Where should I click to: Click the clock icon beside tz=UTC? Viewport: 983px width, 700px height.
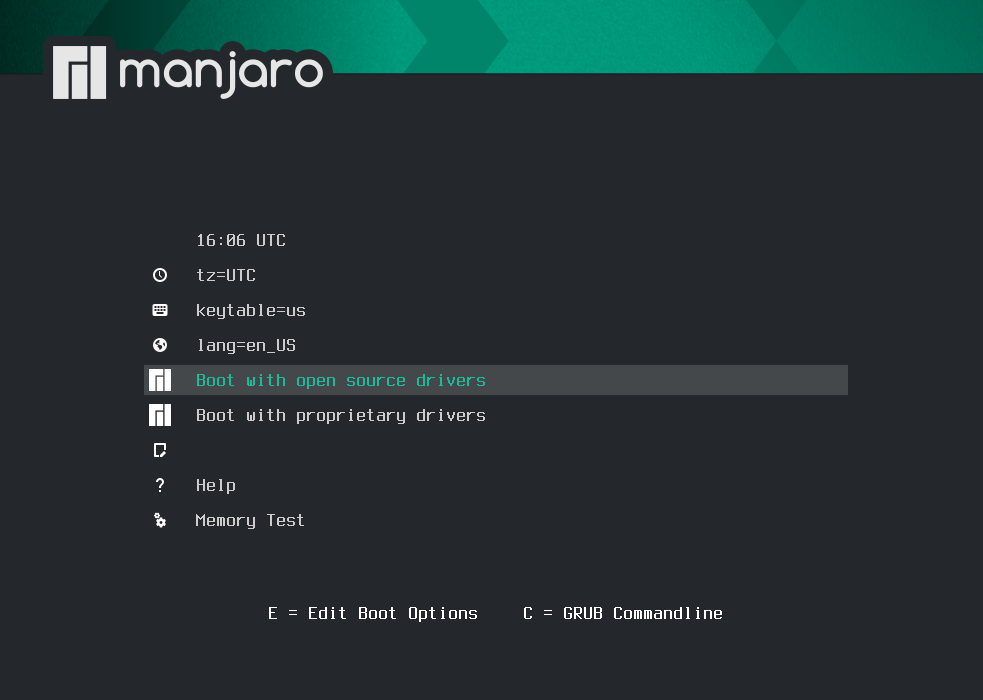[160, 275]
